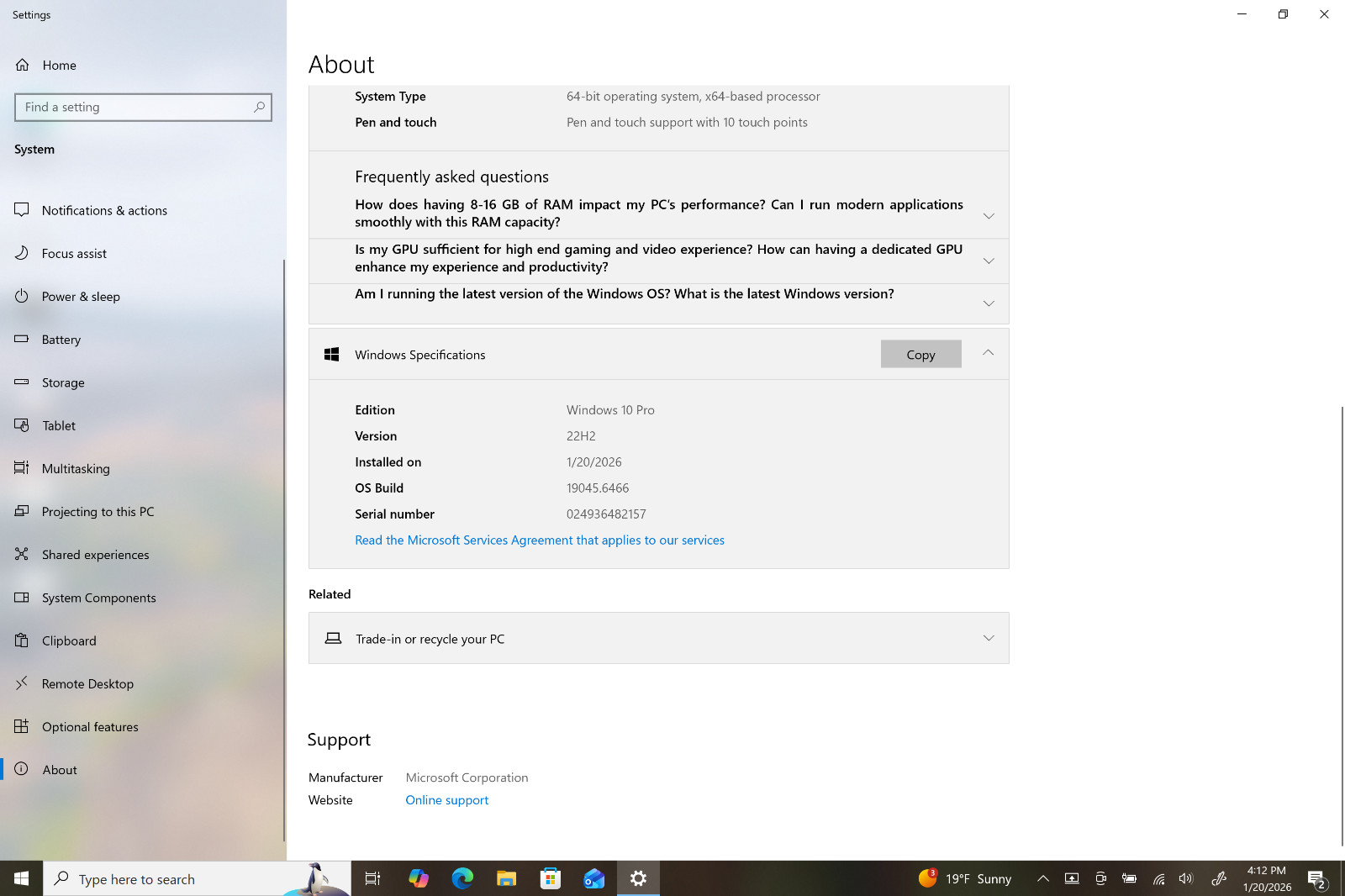Select the Edition value Windows 10 Pro
Image resolution: width=1345 pixels, height=896 pixels.
point(610,409)
